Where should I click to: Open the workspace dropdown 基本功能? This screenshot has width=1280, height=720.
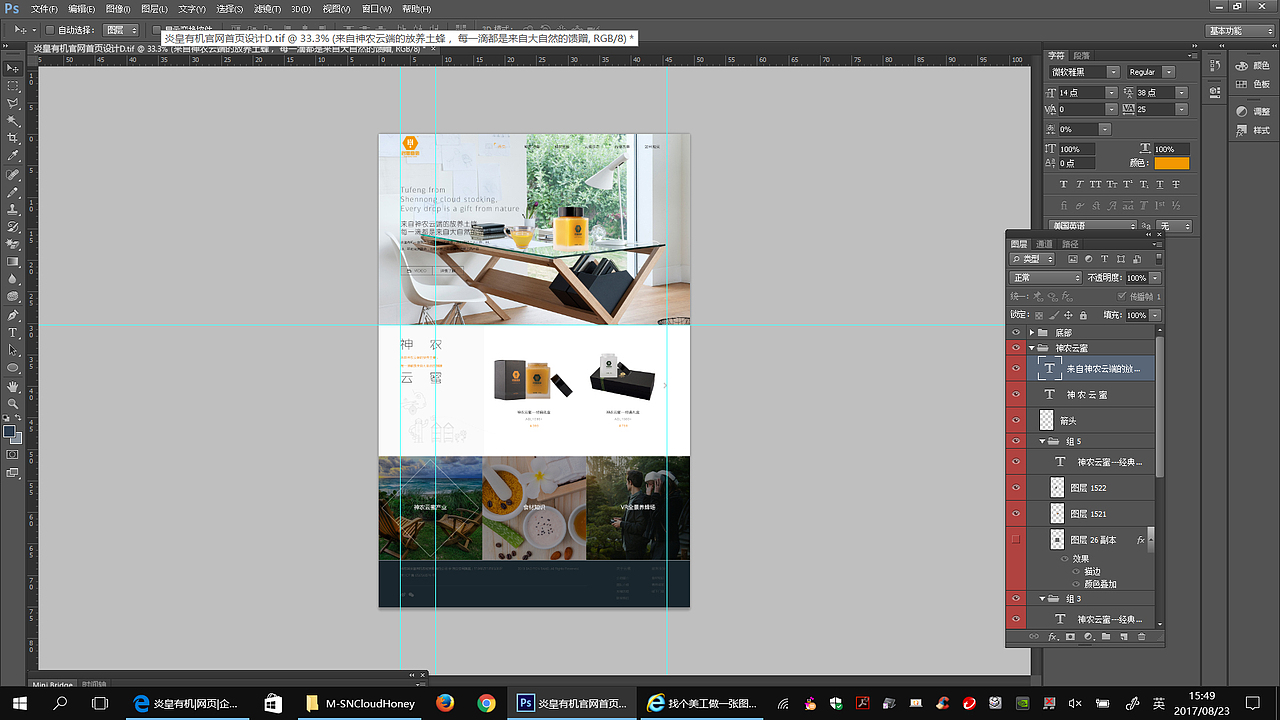coord(1240,31)
